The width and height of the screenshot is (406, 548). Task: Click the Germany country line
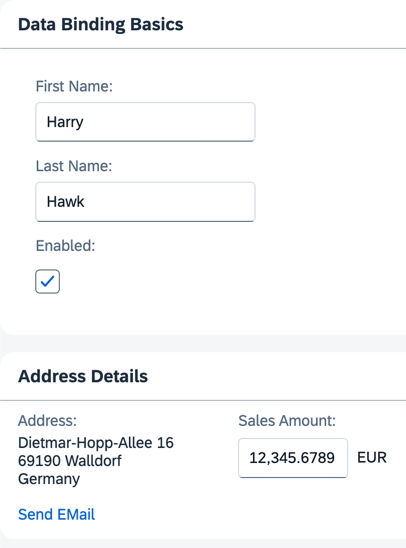point(49,479)
